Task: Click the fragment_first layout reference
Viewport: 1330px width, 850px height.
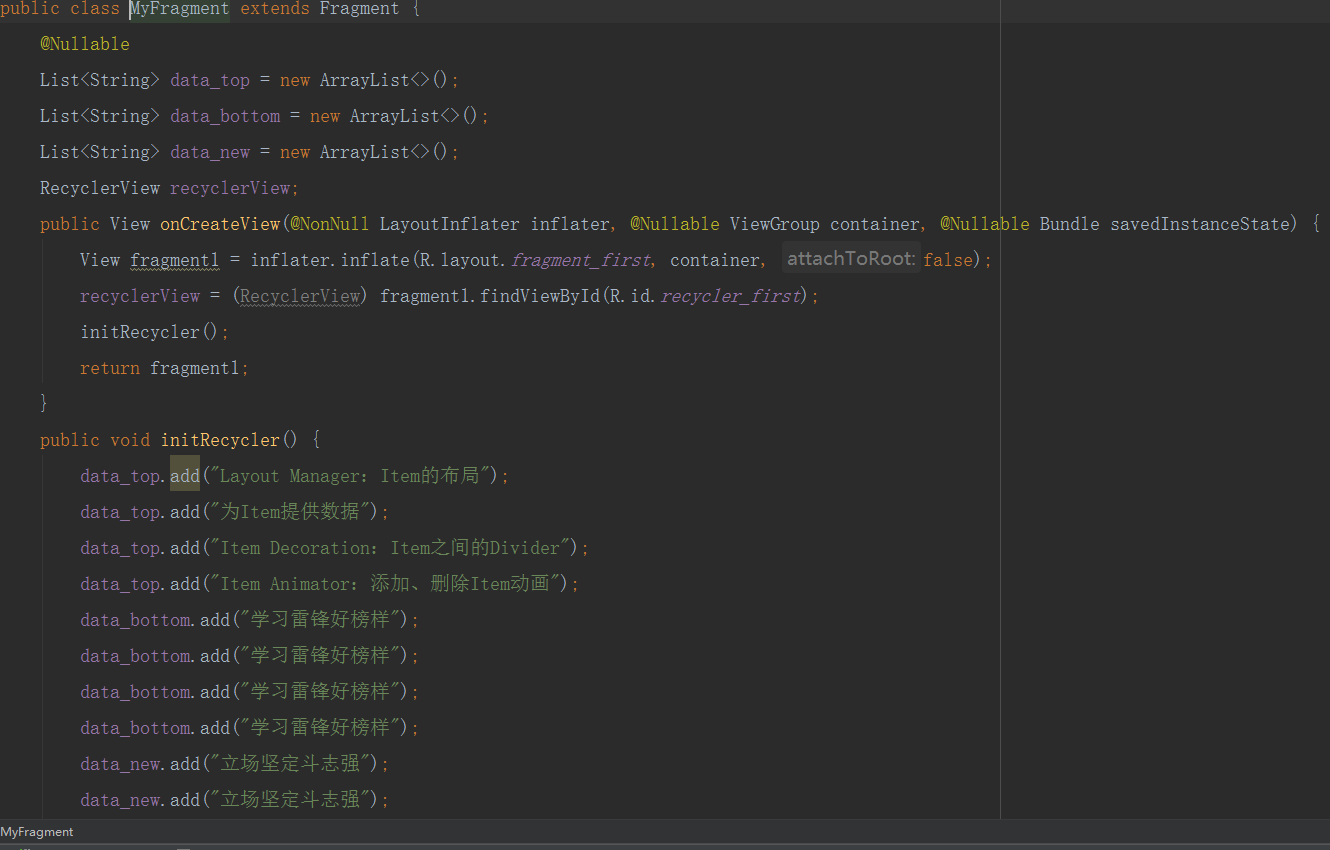Action: pyautogui.click(x=580, y=260)
